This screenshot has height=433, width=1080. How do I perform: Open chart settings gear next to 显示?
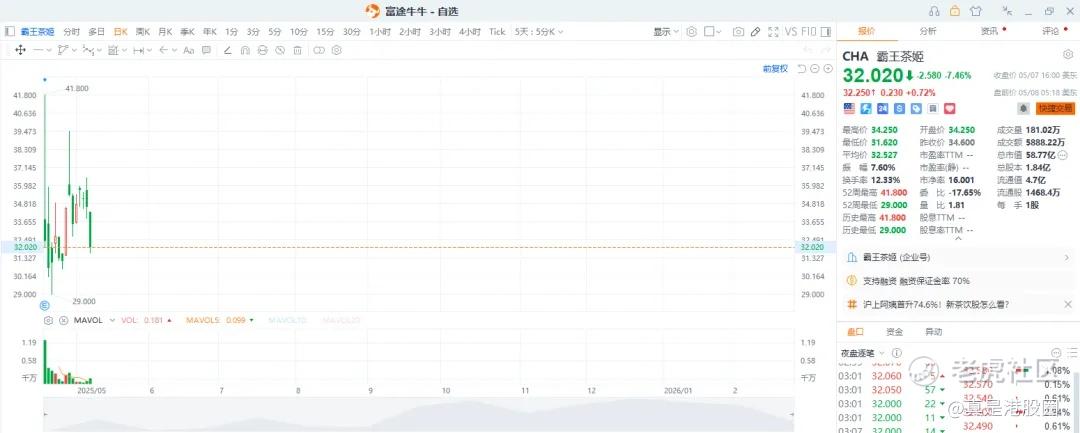(x=692, y=32)
